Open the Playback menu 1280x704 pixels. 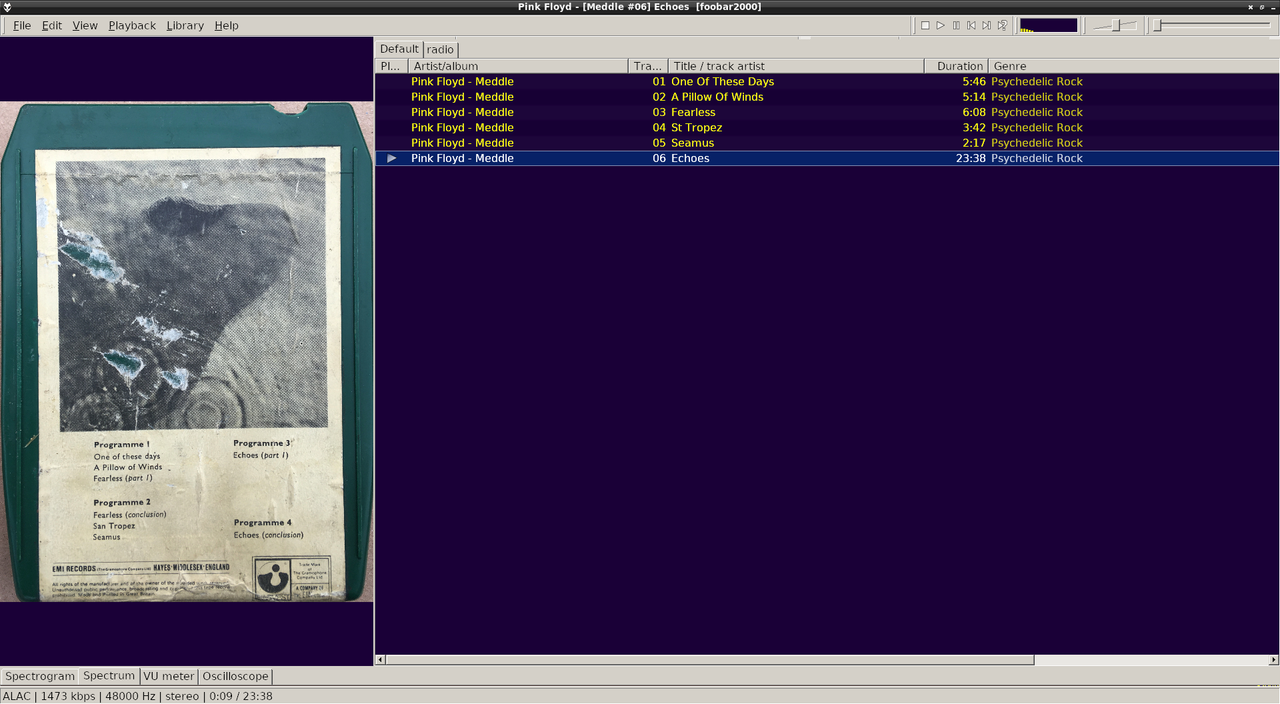(x=132, y=25)
